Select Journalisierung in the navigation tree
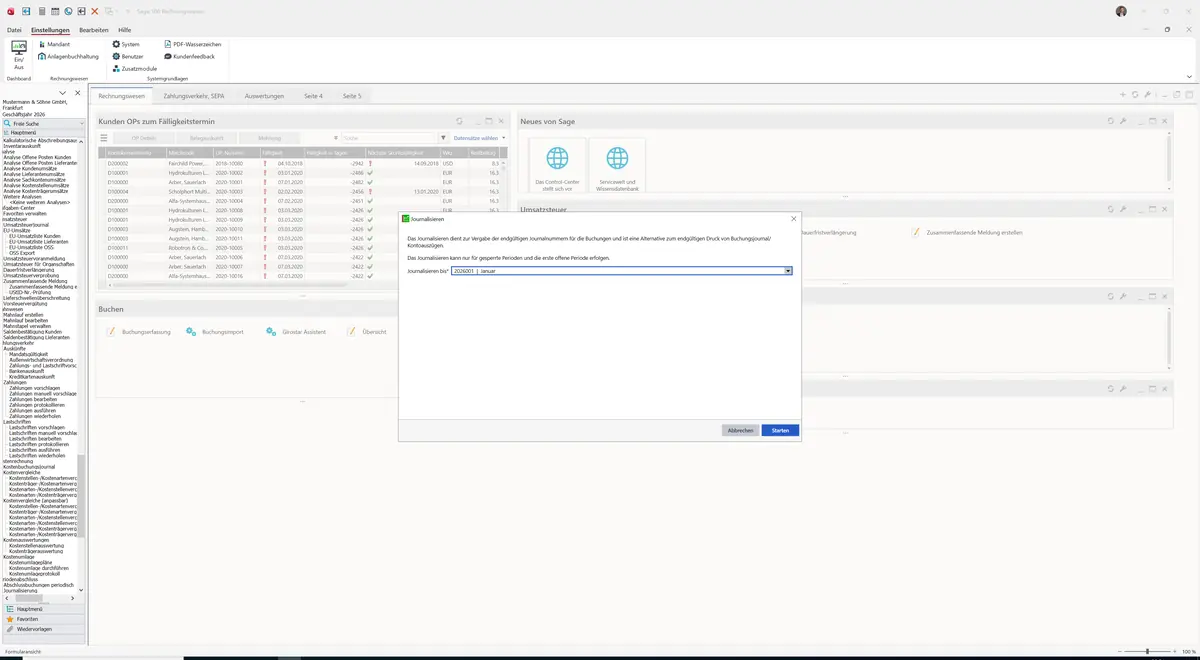Viewport: 1200px width, 660px height. point(20,591)
